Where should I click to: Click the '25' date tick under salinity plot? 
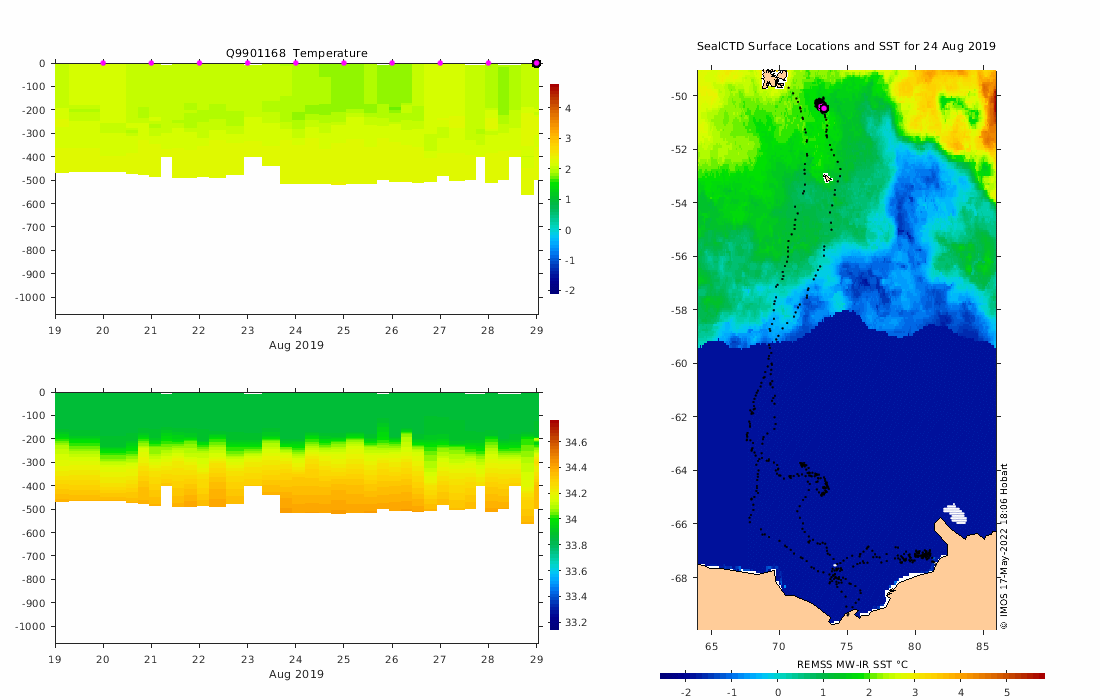tap(344, 659)
